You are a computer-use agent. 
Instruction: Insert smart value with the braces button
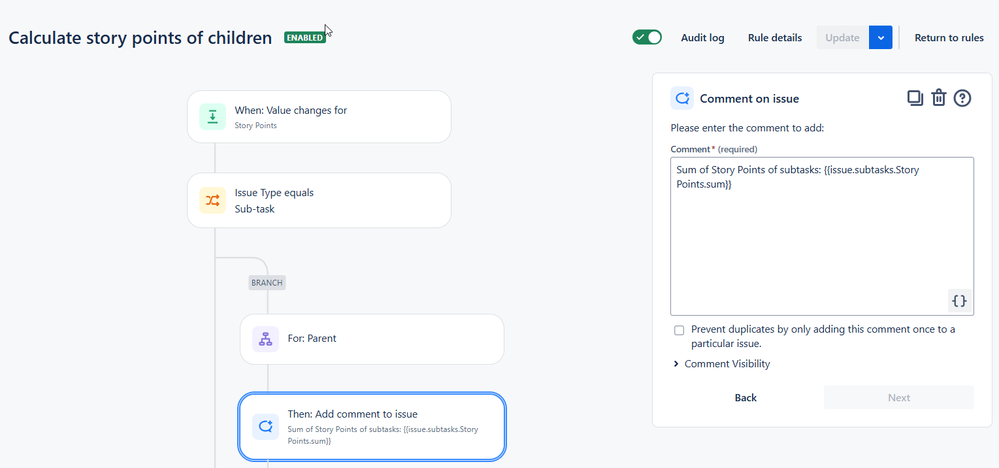pyautogui.click(x=958, y=300)
